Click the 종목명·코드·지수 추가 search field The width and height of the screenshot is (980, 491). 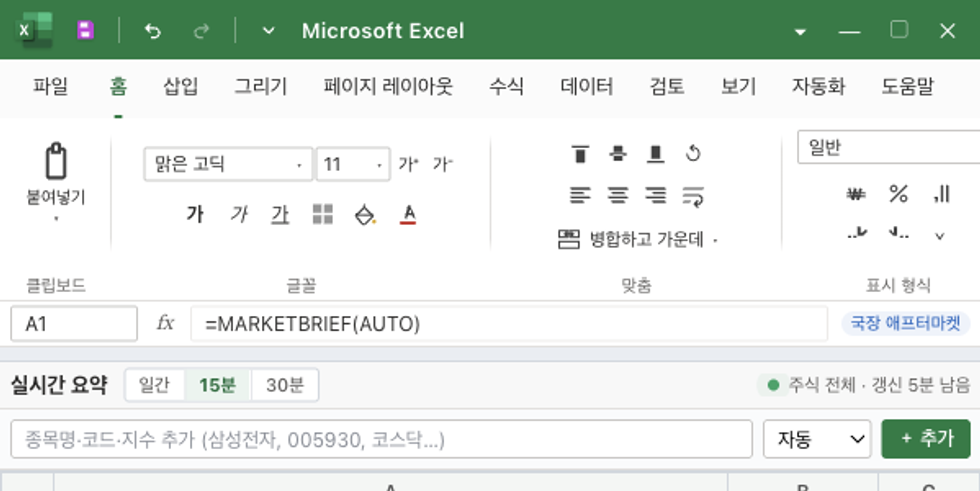[x=381, y=439]
